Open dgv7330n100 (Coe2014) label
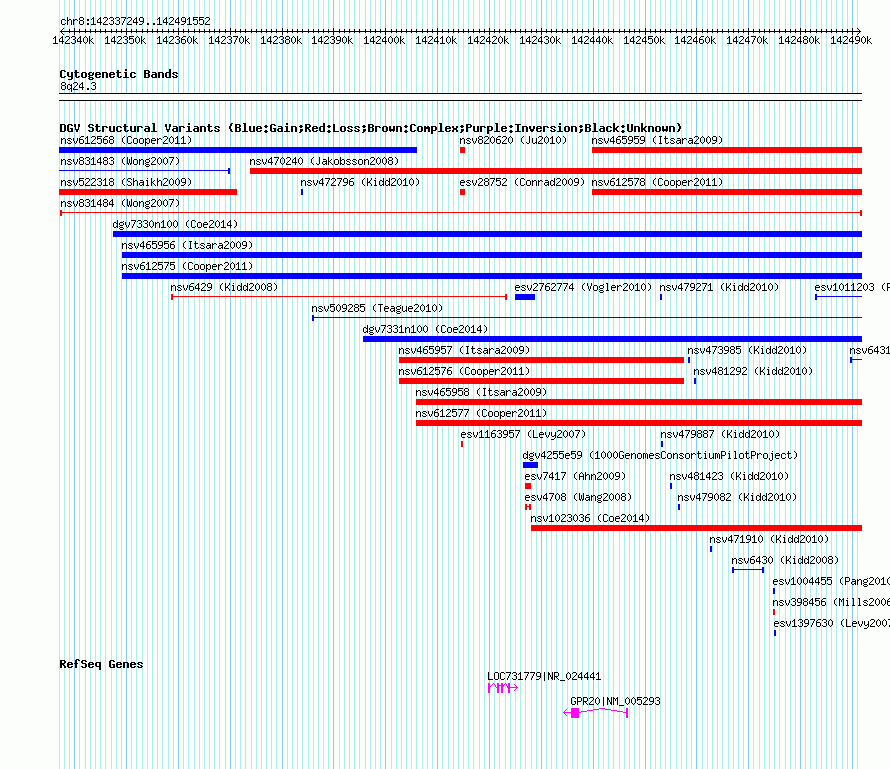Screen dimensions: 890x769 (x=175, y=224)
